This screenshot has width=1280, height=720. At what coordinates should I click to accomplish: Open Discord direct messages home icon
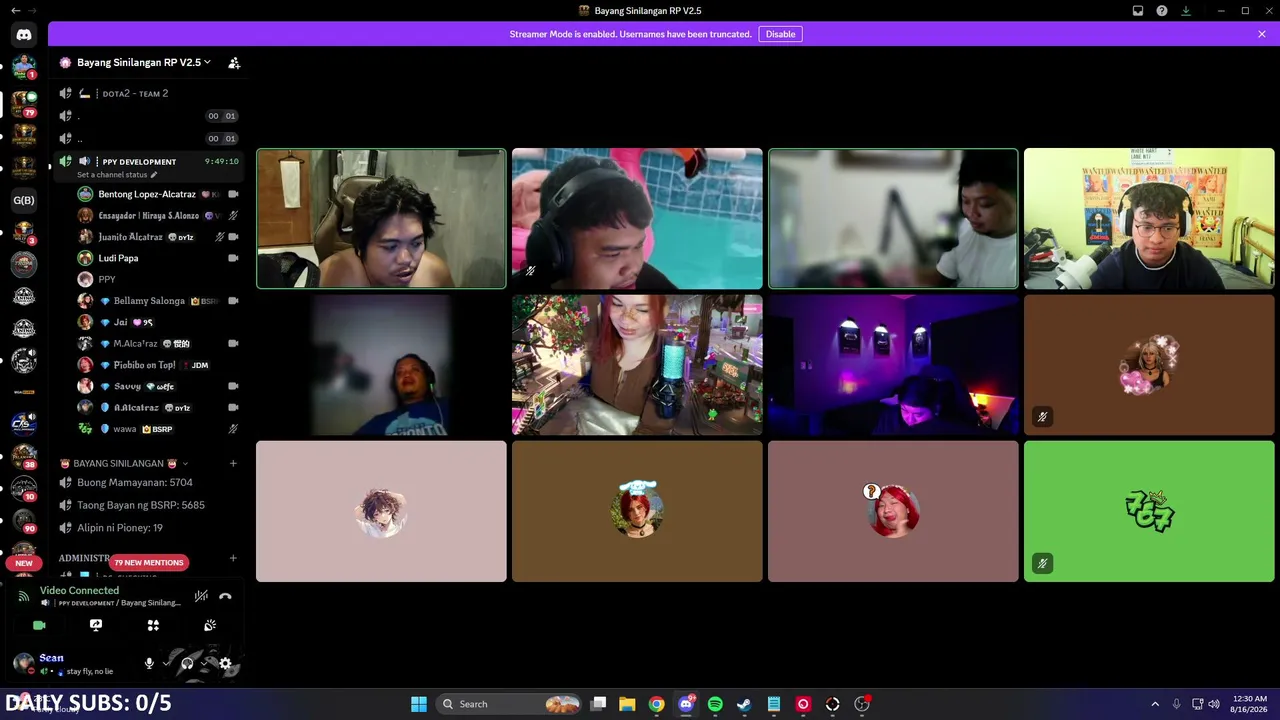tap(24, 34)
